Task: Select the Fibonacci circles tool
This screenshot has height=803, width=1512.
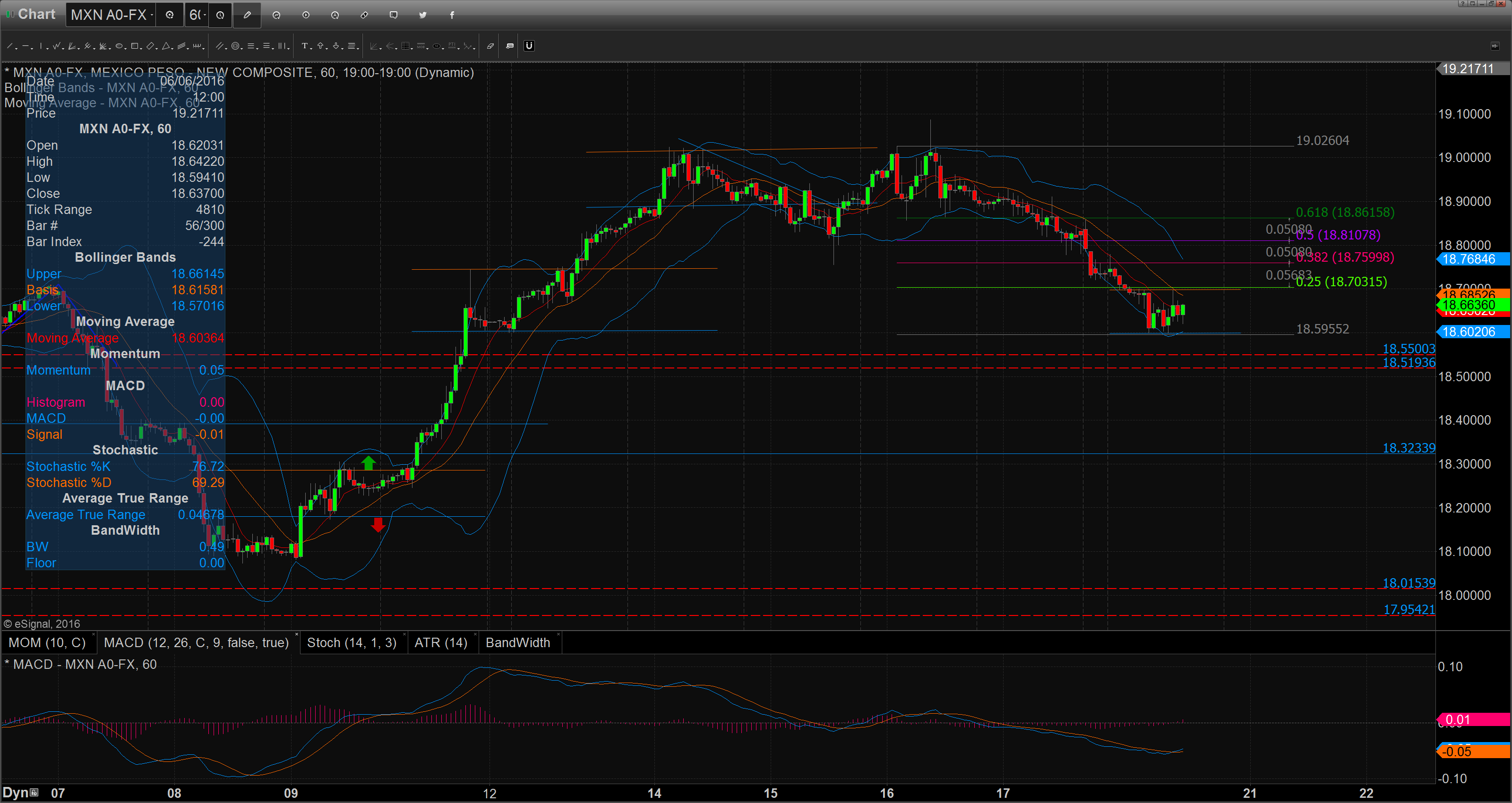Action: [235, 46]
